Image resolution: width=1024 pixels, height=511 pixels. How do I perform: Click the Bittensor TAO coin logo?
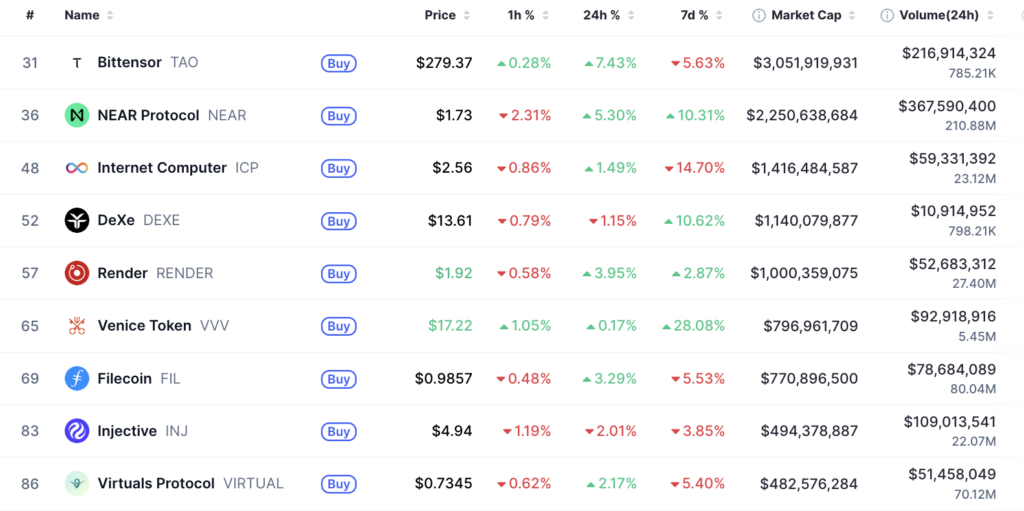pyautogui.click(x=77, y=63)
